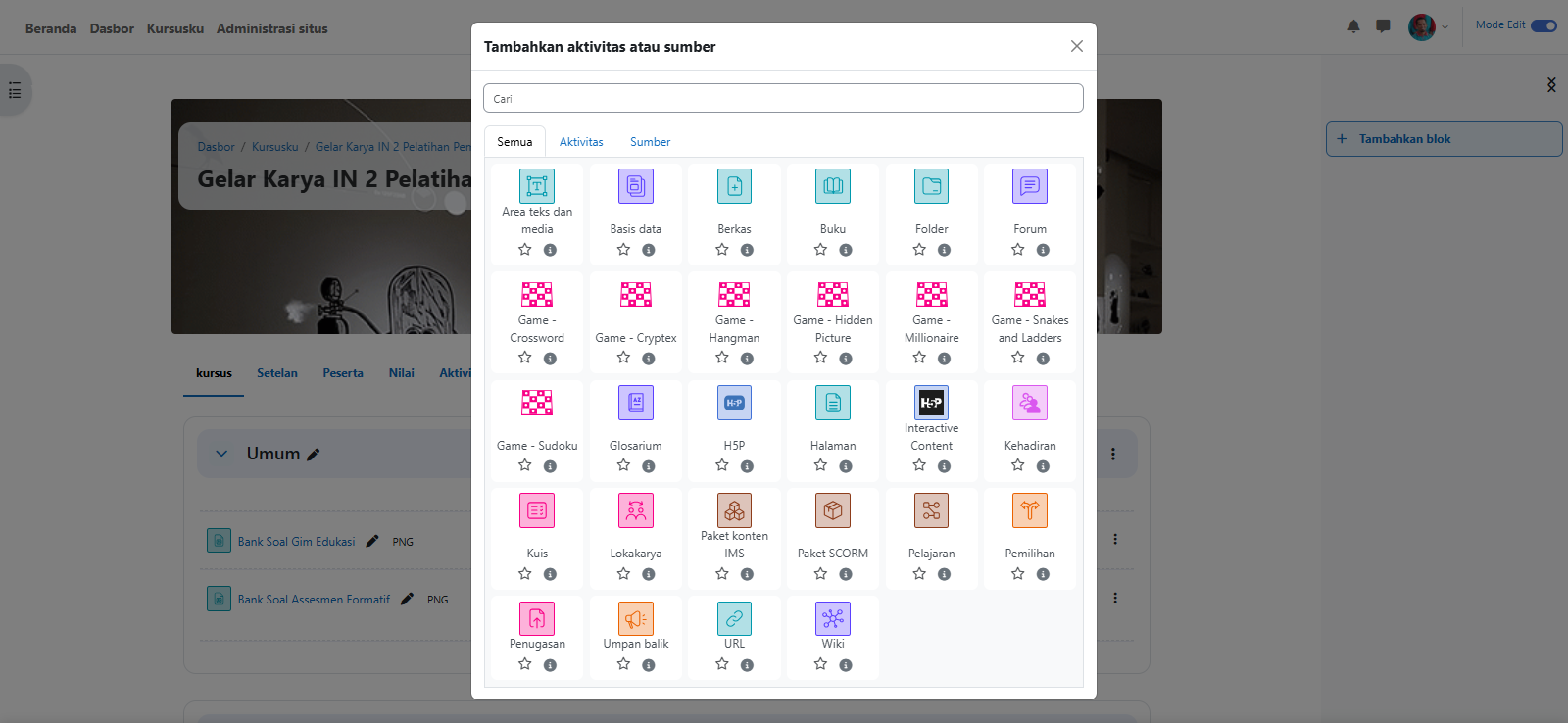Click the Kehadiran attendance icon
1568x723 pixels.
[1029, 403]
